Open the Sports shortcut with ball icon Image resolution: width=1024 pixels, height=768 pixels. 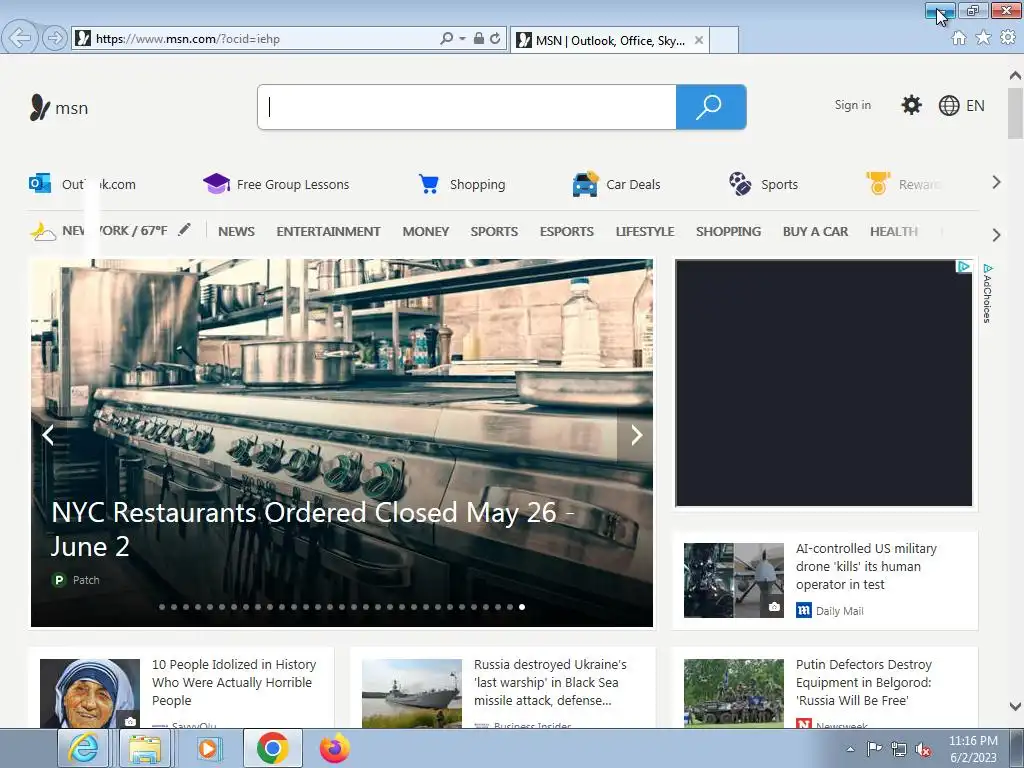[x=763, y=184]
